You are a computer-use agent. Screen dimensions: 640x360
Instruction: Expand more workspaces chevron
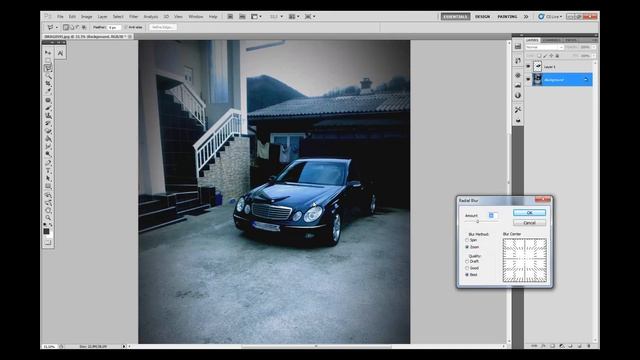point(526,17)
